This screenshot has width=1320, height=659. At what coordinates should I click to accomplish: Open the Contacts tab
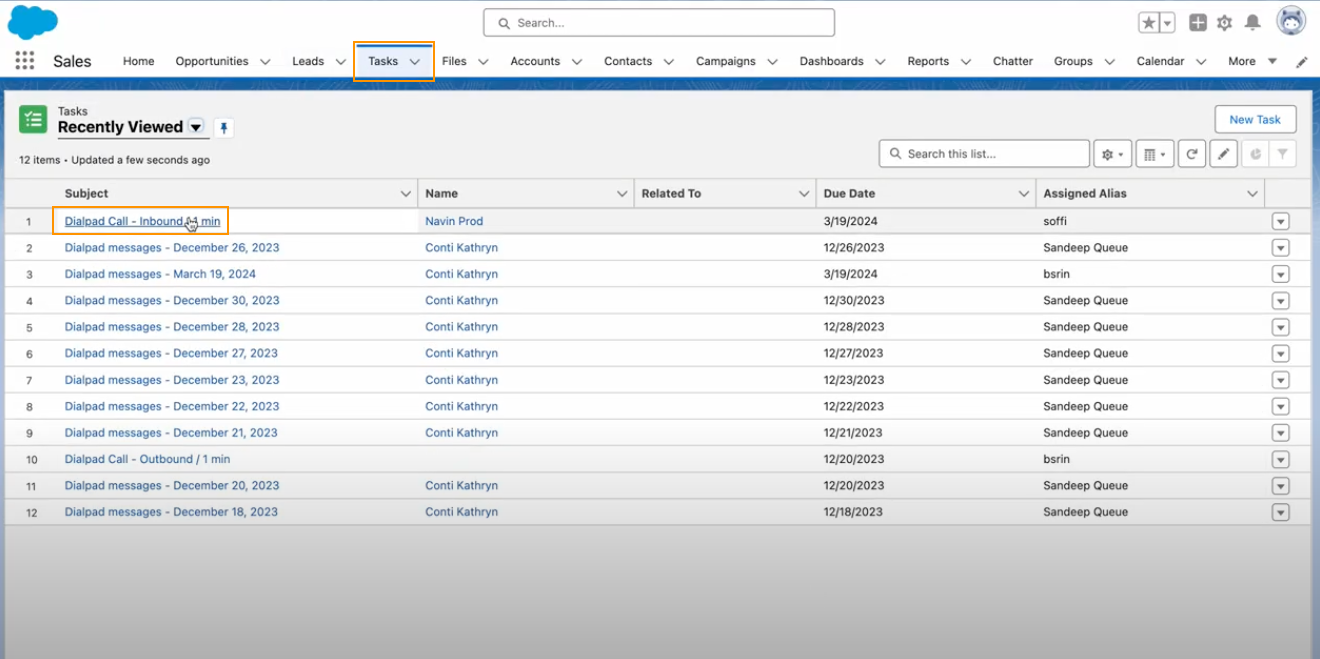tap(628, 61)
